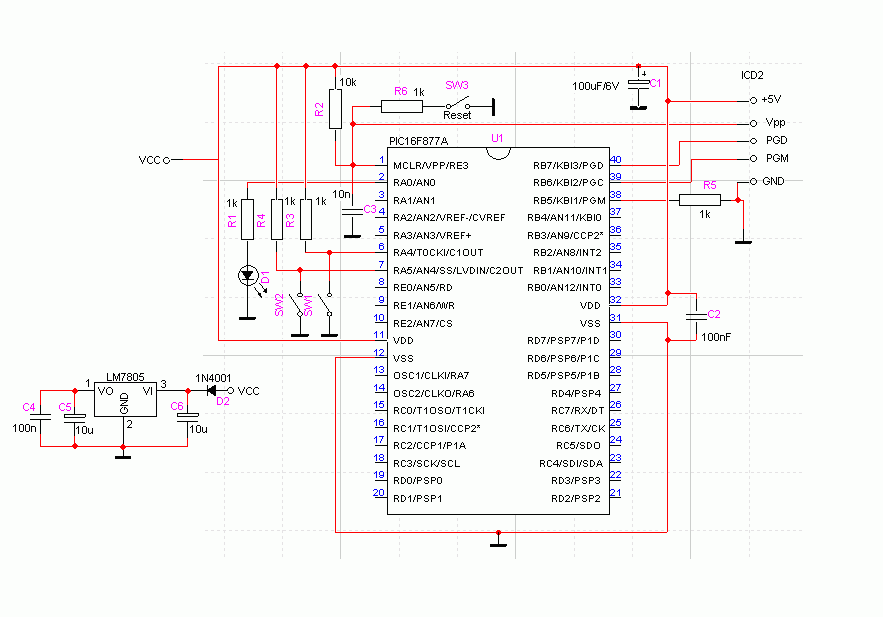Viewport: 883px width, 617px height.
Task: Click the 10k value beside R2
Action: click(347, 82)
